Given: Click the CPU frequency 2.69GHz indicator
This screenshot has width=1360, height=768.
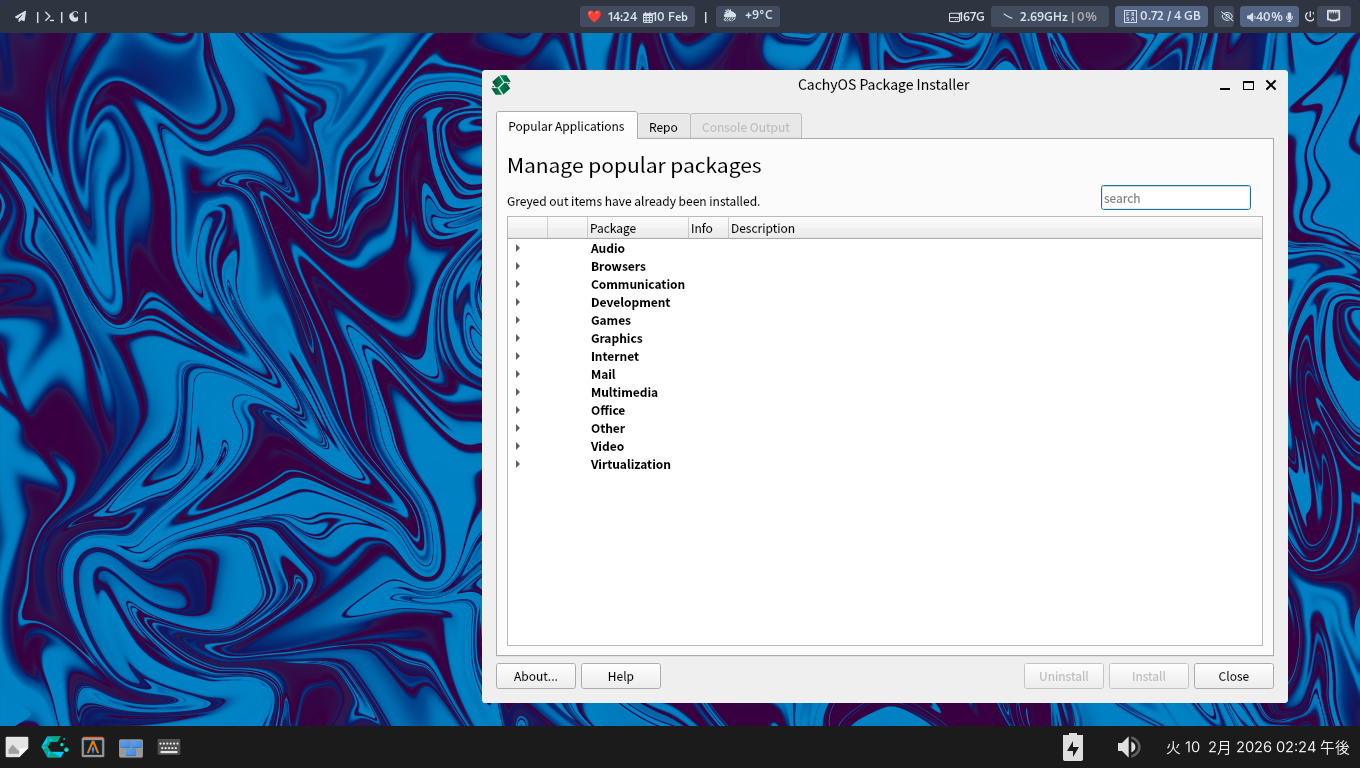Looking at the screenshot, I should (1049, 16).
